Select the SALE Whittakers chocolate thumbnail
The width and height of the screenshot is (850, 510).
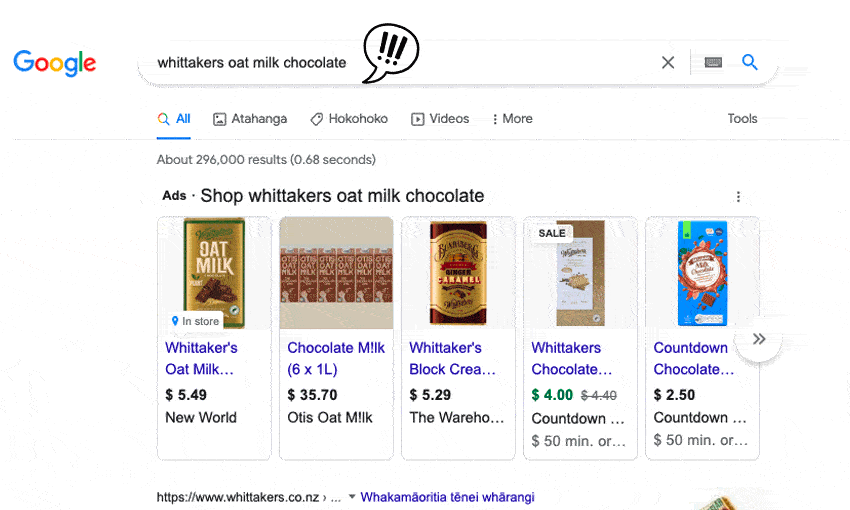[580, 273]
